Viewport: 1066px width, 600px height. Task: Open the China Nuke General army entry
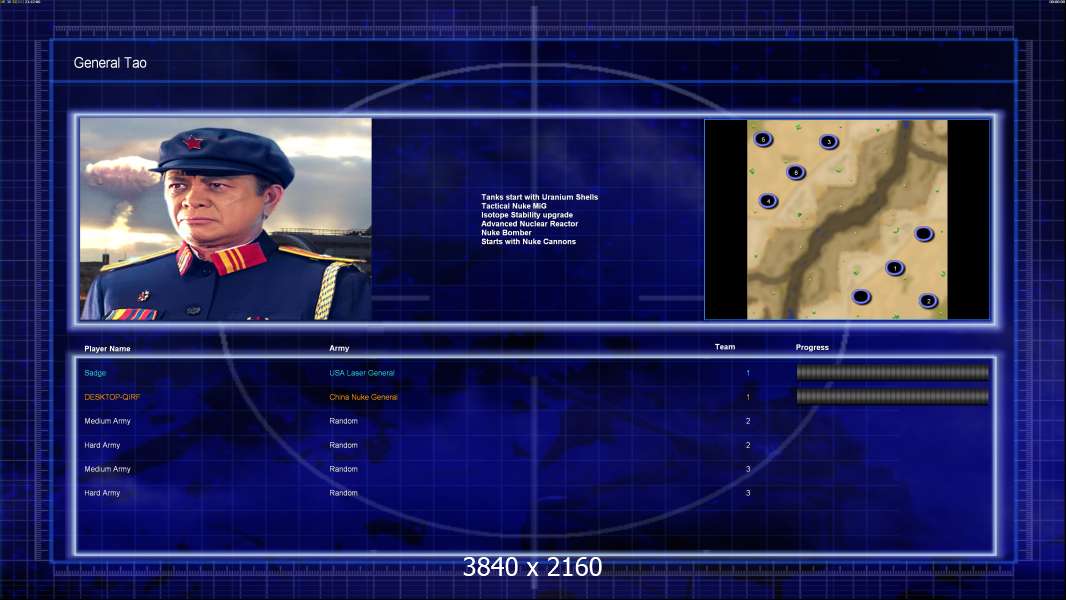point(363,397)
